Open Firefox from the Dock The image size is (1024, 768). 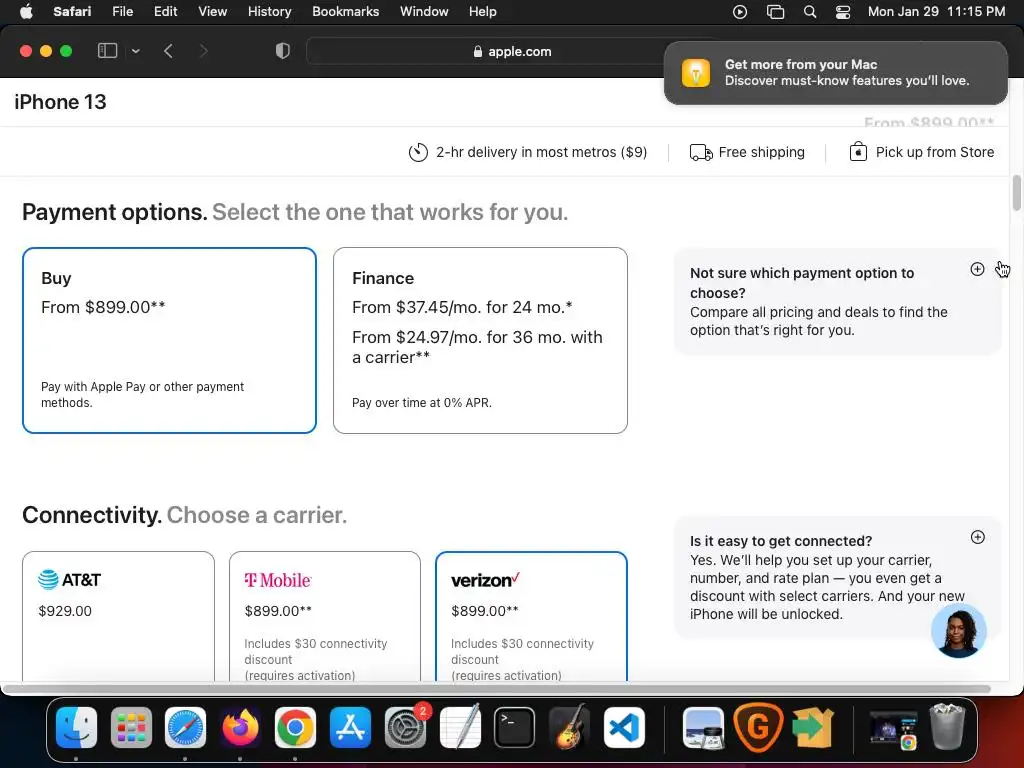tap(240, 727)
